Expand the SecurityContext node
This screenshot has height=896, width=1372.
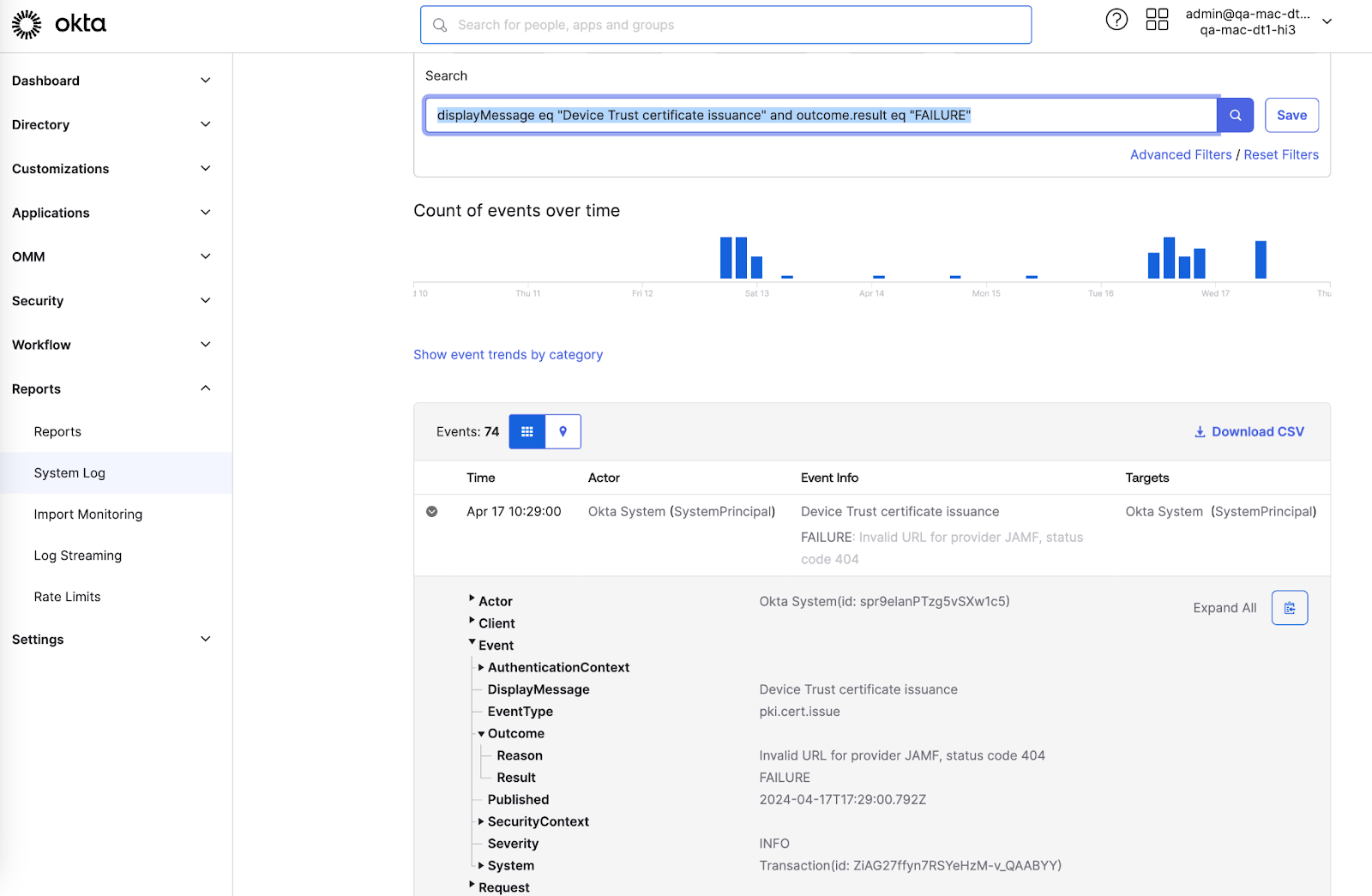coord(481,821)
